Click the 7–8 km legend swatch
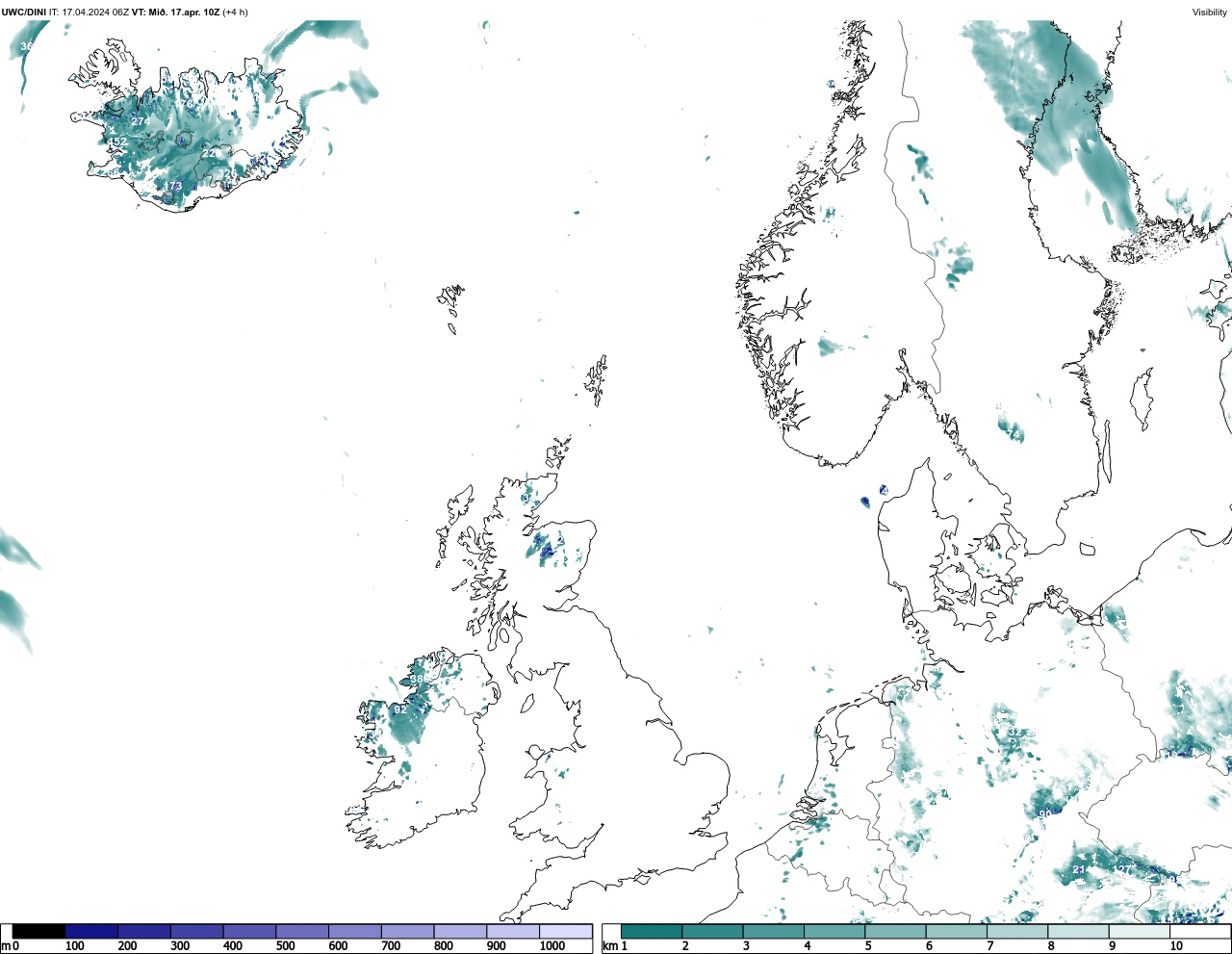This screenshot has height=954, width=1232. [x=1016, y=931]
